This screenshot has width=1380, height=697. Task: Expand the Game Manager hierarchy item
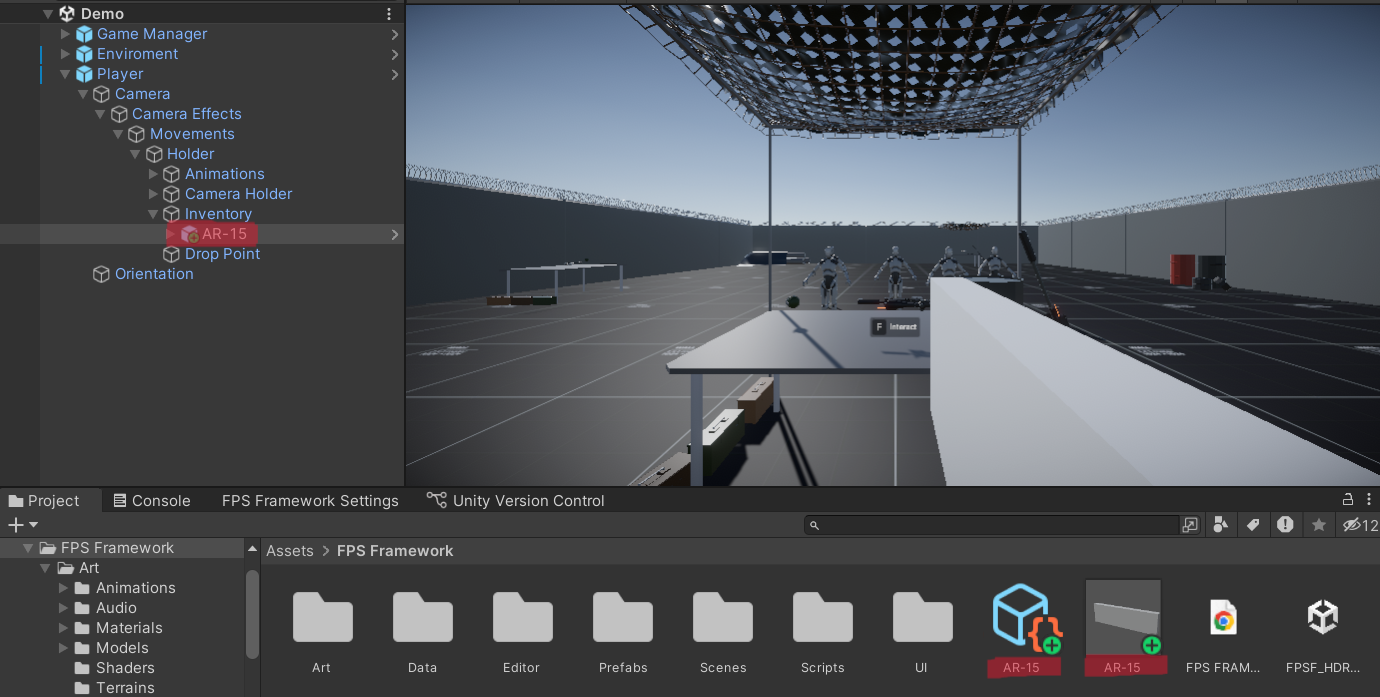tap(66, 34)
